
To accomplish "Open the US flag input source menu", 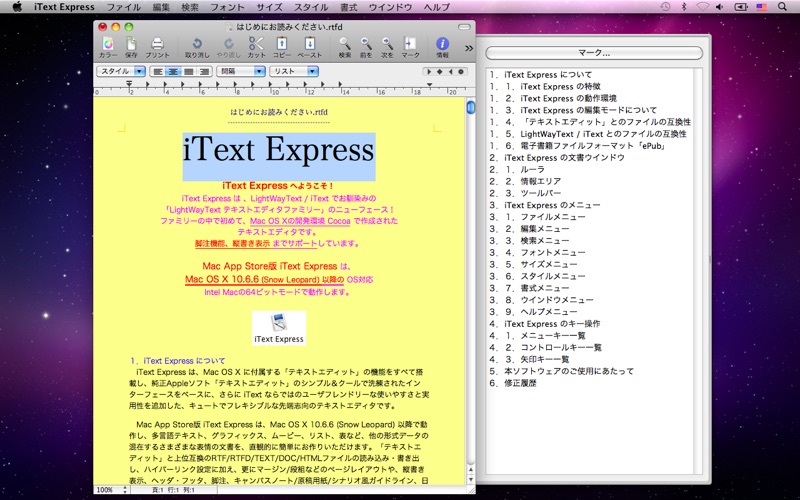I will pos(761,7).
